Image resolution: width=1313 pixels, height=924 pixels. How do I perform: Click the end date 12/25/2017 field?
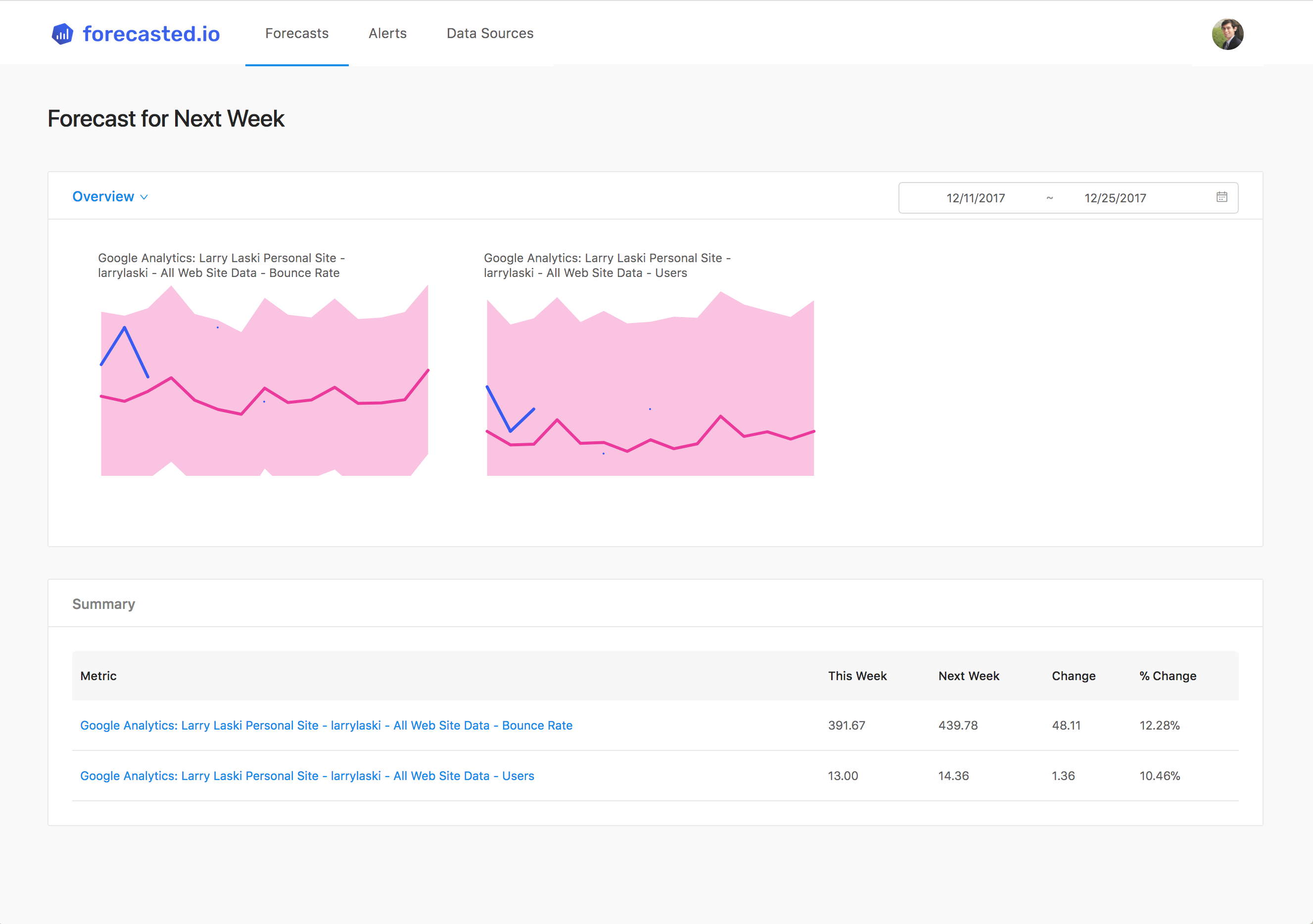coord(1115,198)
